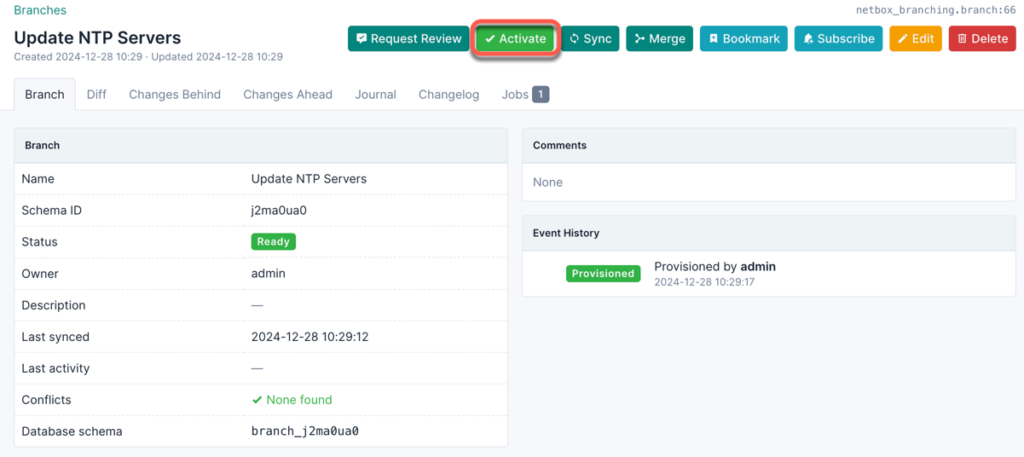Click the orange Edit button
The width and height of the screenshot is (1024, 457).
tap(916, 39)
